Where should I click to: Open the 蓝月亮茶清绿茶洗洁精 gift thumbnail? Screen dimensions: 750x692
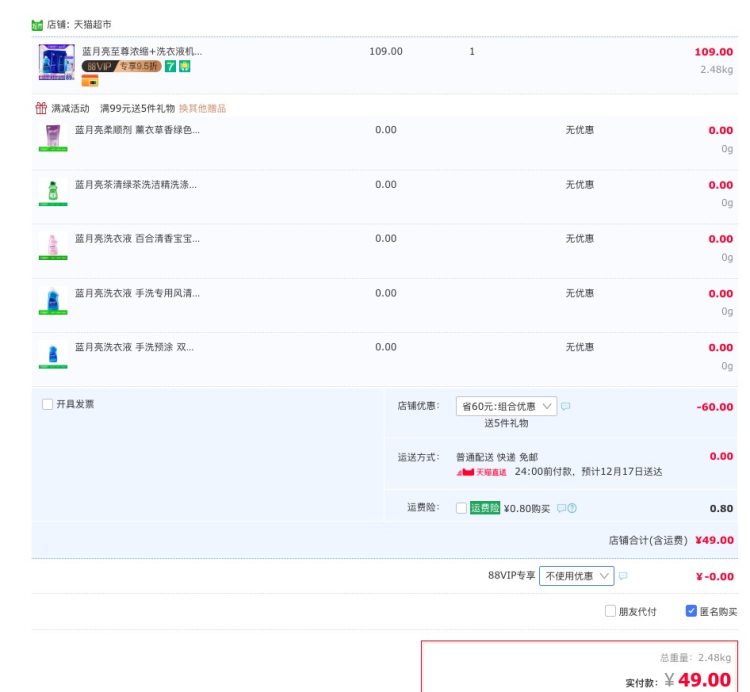53,193
